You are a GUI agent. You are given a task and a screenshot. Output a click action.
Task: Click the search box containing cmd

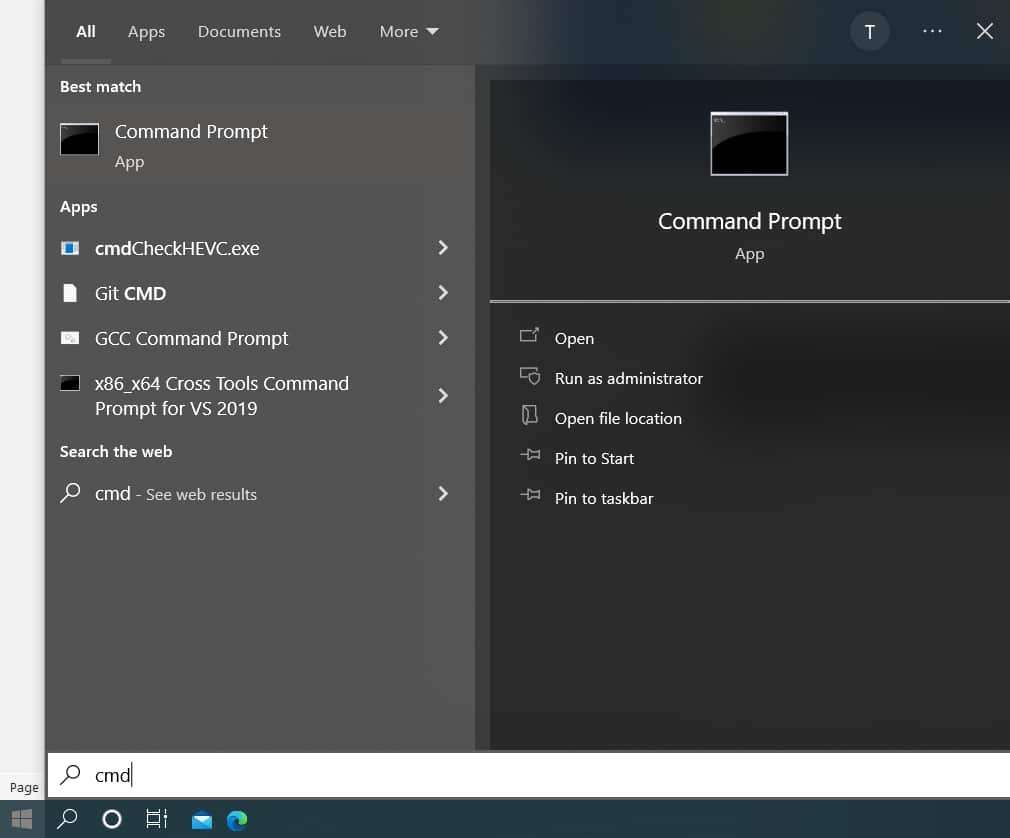coord(500,775)
